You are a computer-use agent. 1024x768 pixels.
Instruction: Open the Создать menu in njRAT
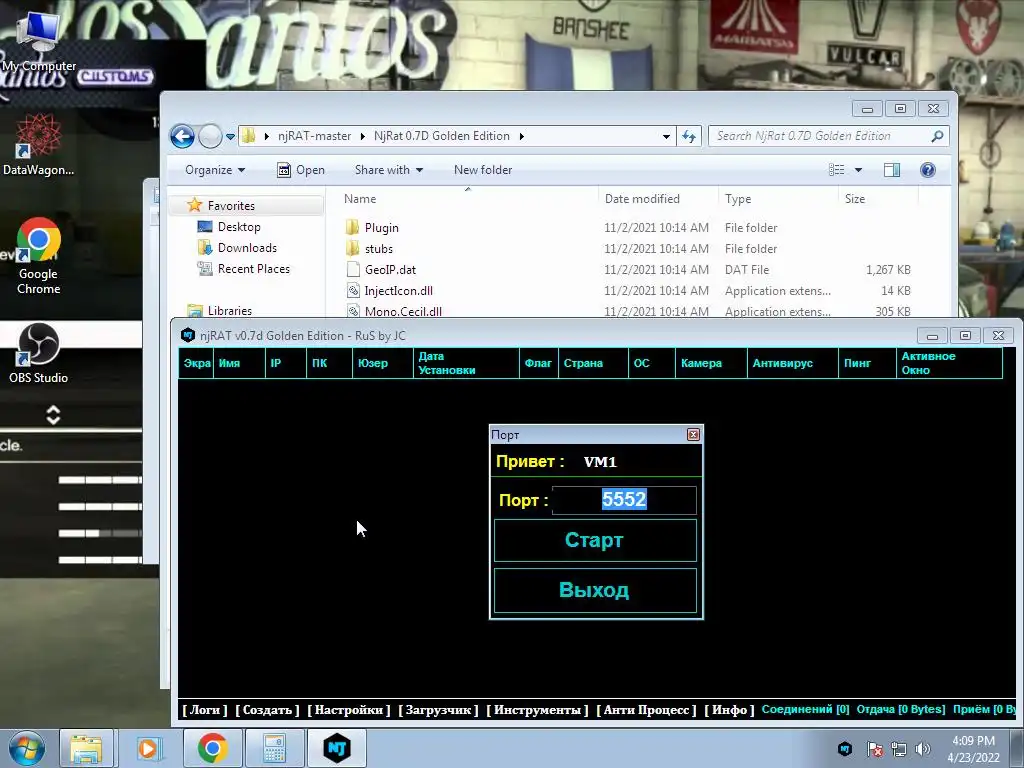pos(267,709)
